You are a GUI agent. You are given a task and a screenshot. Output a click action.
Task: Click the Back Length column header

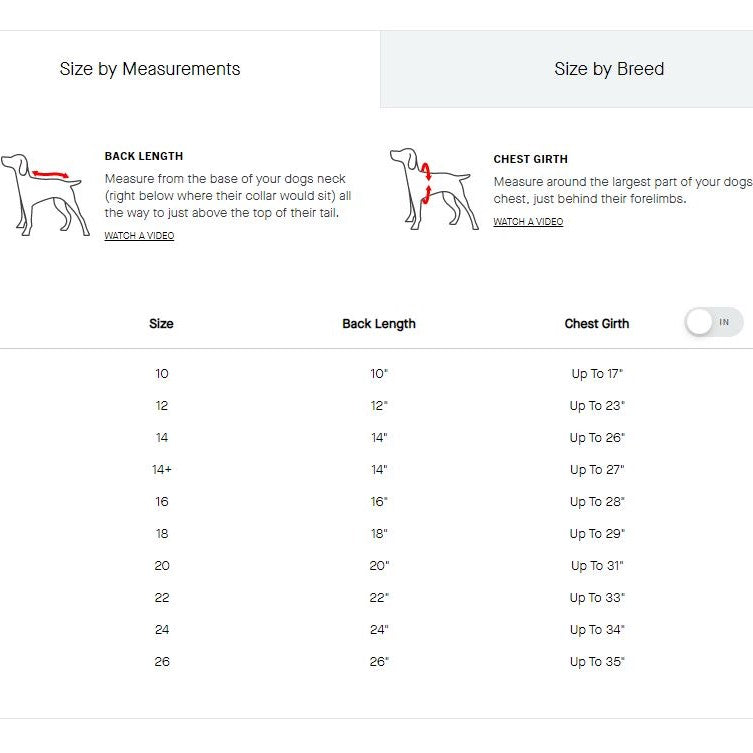click(x=379, y=324)
